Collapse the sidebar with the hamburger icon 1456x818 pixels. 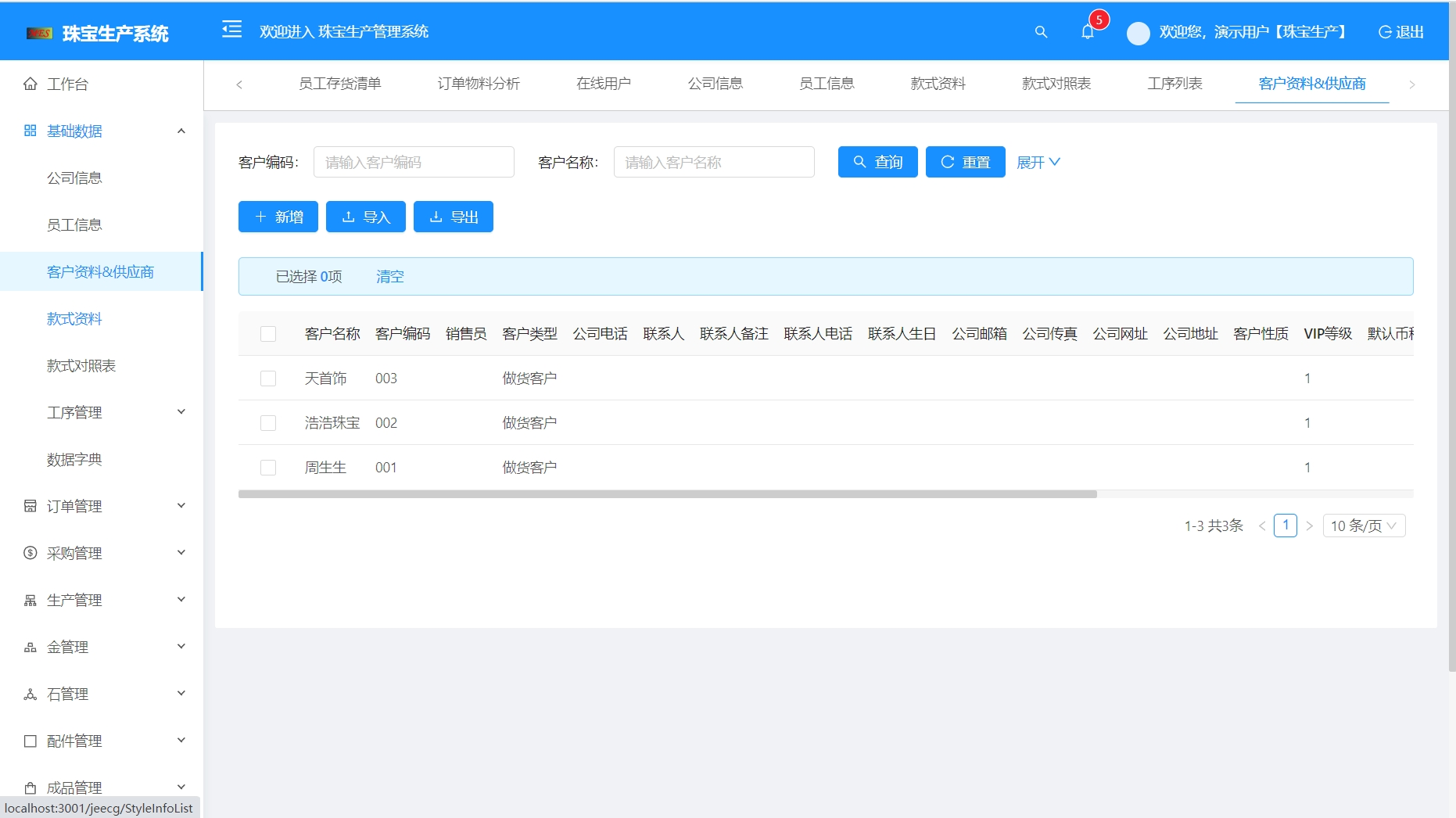[x=231, y=30]
